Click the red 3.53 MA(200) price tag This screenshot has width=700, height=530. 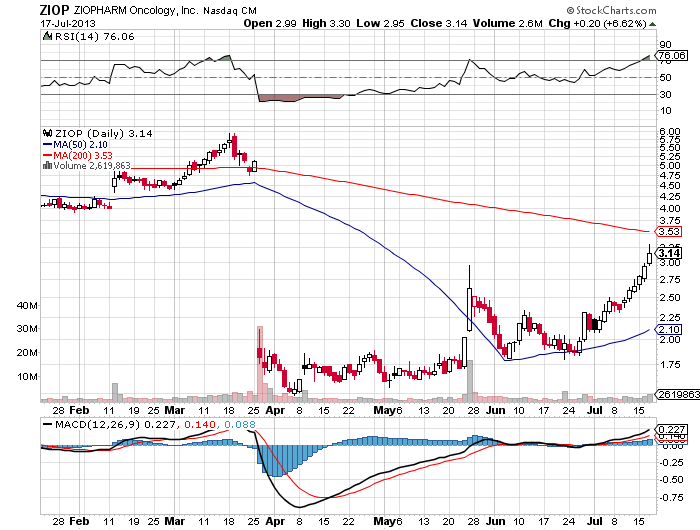click(669, 231)
